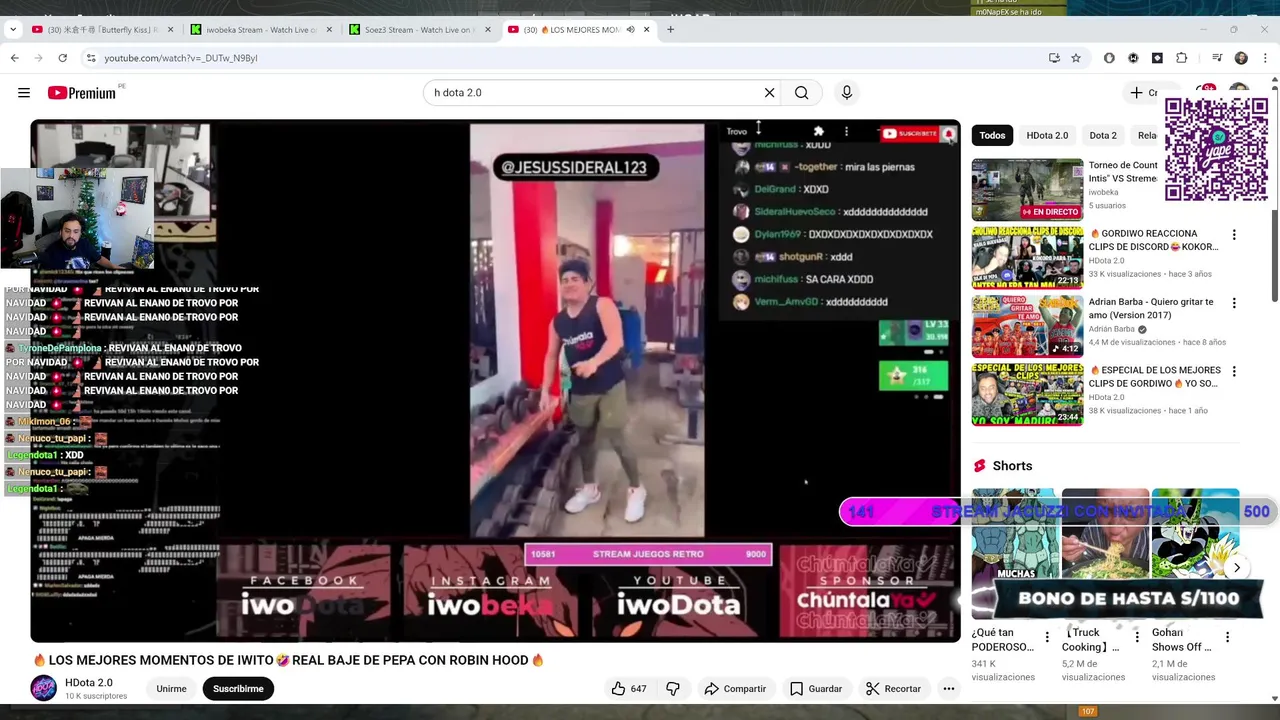The image size is (1280, 720).
Task: Open a new browser tab
Action: [670, 30]
